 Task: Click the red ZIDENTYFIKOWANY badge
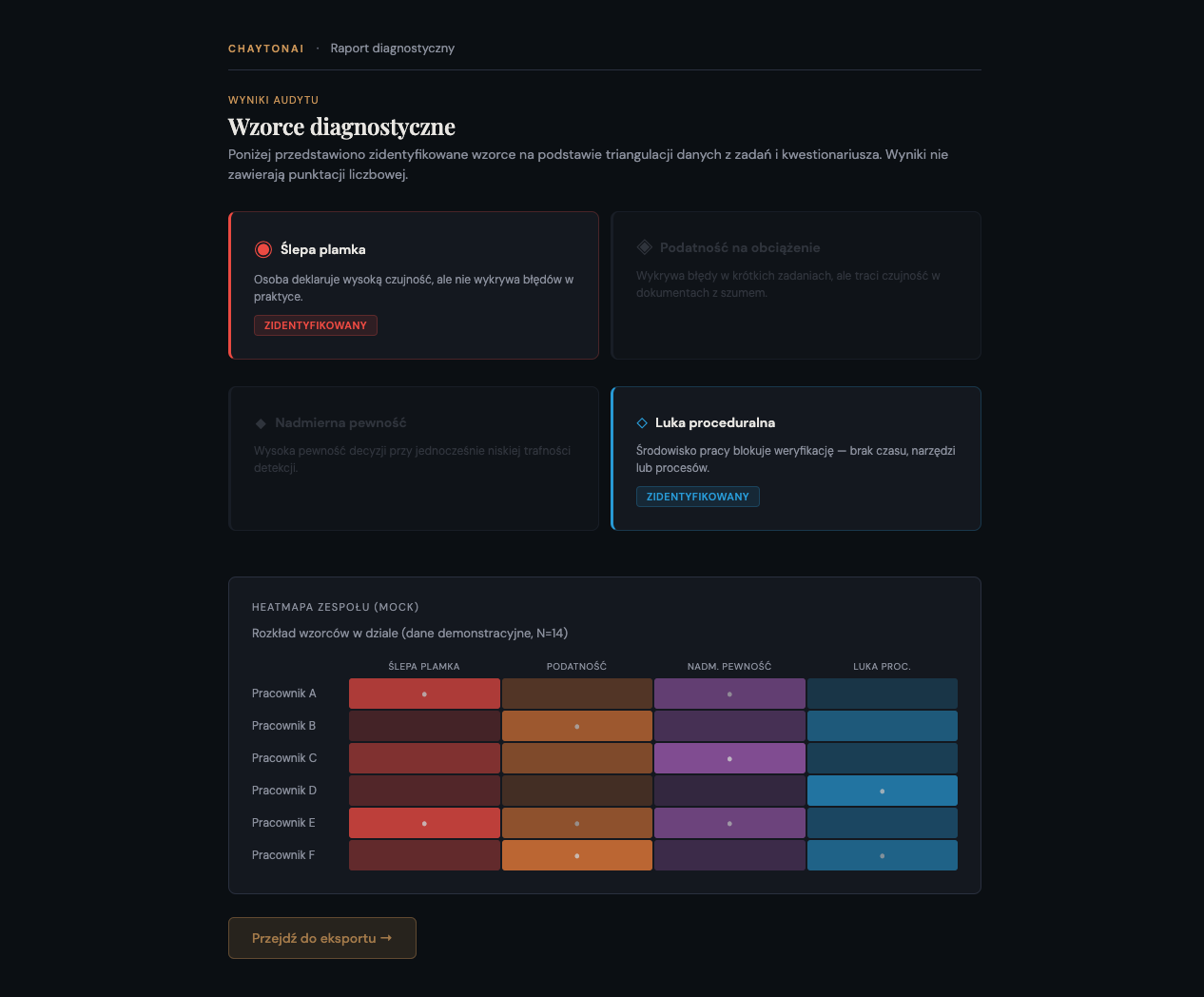(x=315, y=325)
